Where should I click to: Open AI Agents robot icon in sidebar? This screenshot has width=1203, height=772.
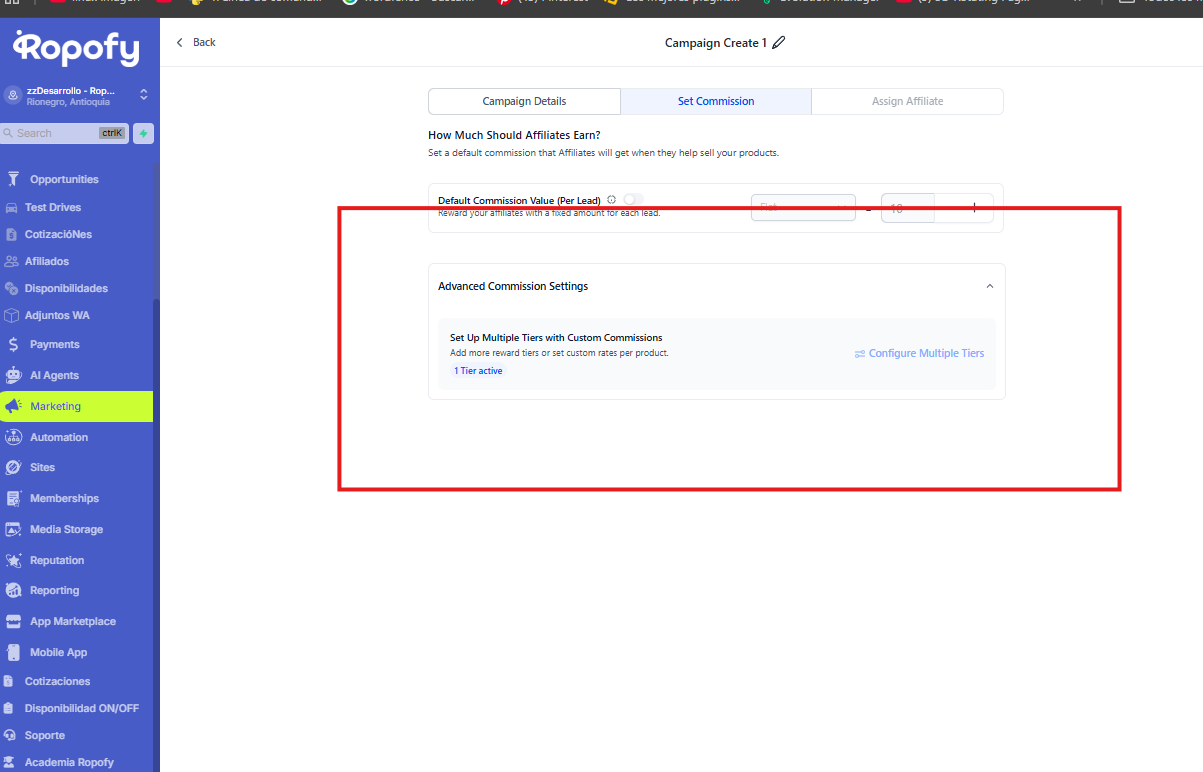click(13, 375)
